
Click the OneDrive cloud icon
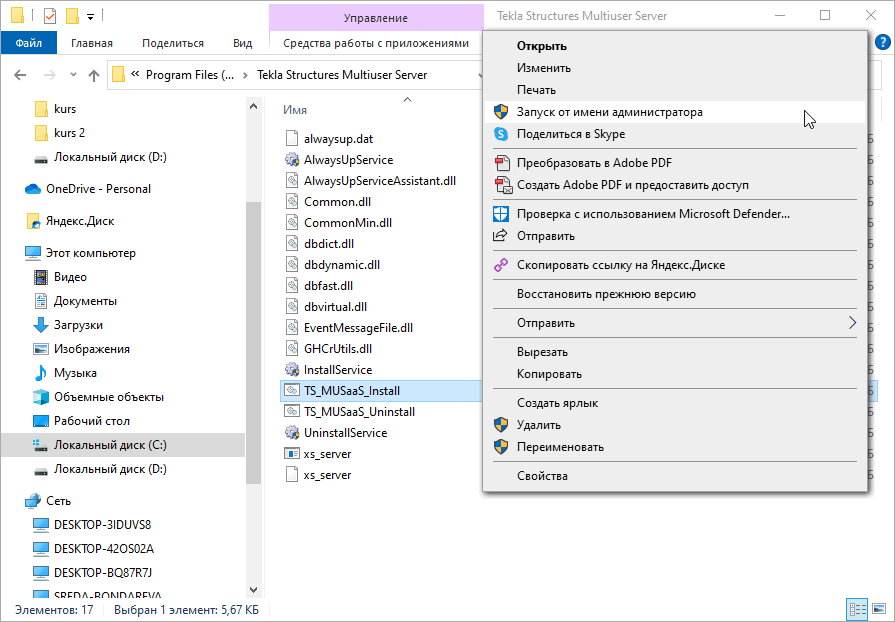[33, 189]
